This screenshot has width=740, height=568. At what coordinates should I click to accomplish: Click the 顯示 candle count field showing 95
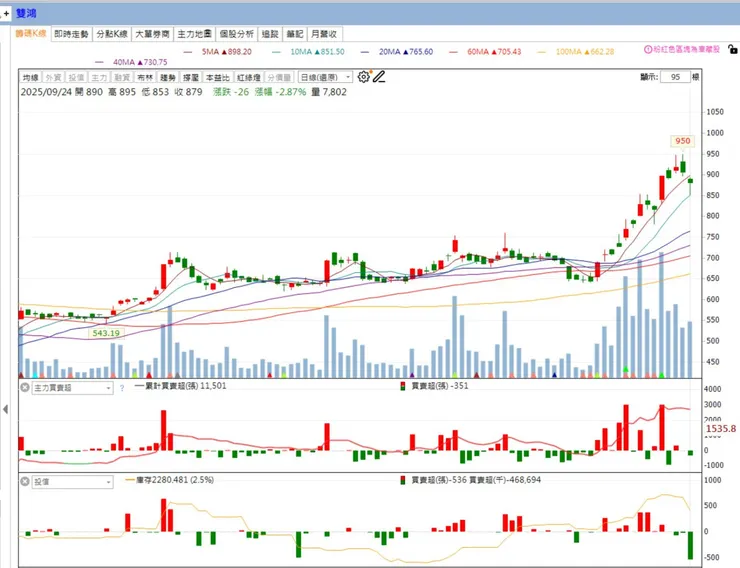click(x=675, y=77)
